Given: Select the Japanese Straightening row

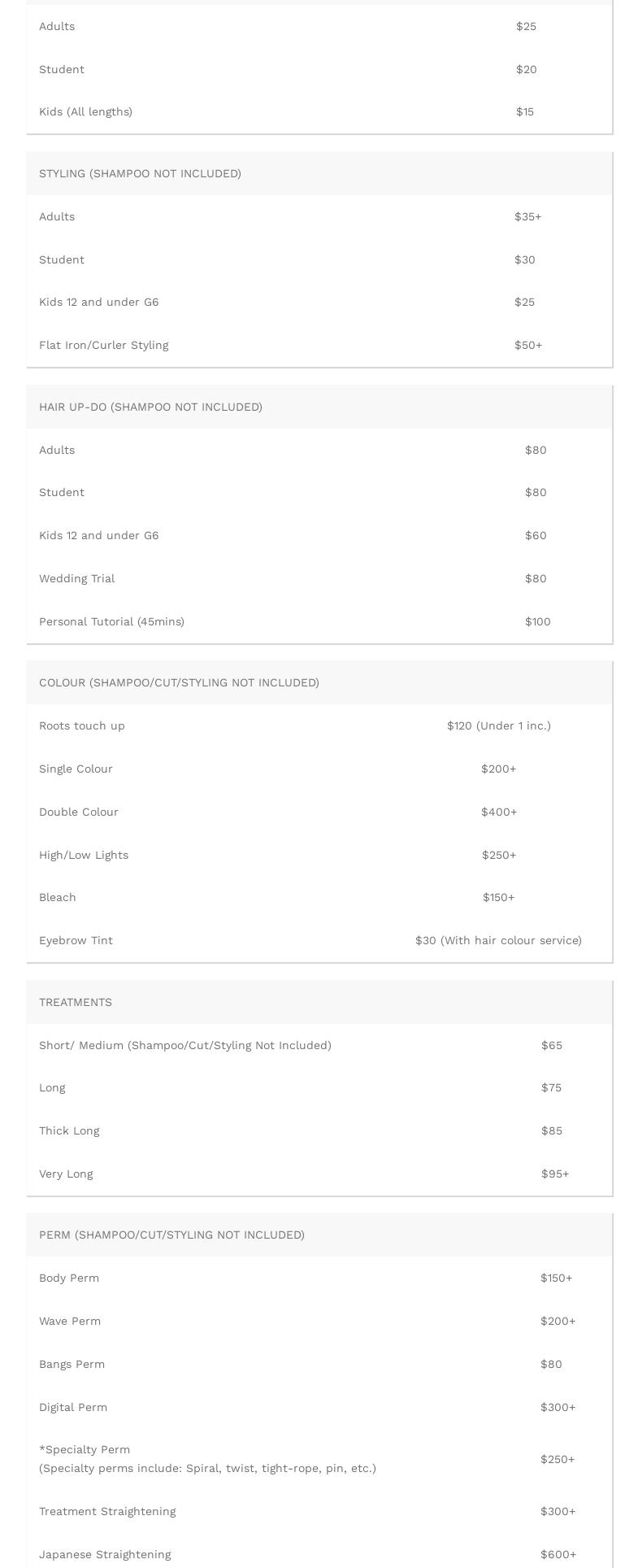Looking at the screenshot, I should 105,1554.
